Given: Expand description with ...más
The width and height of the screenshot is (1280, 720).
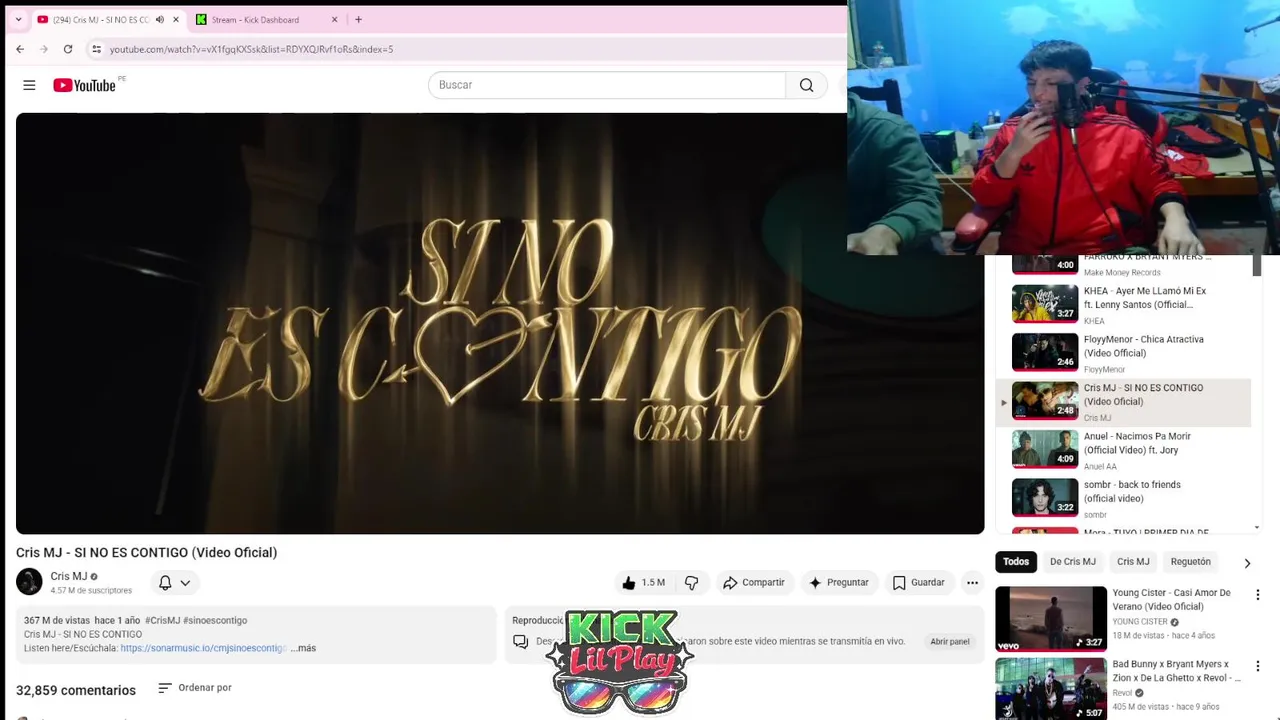Looking at the screenshot, I should [303, 648].
